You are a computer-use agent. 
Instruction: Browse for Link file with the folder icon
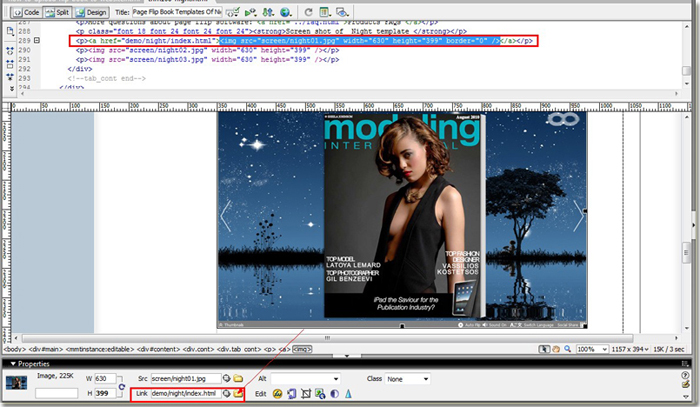238,393
